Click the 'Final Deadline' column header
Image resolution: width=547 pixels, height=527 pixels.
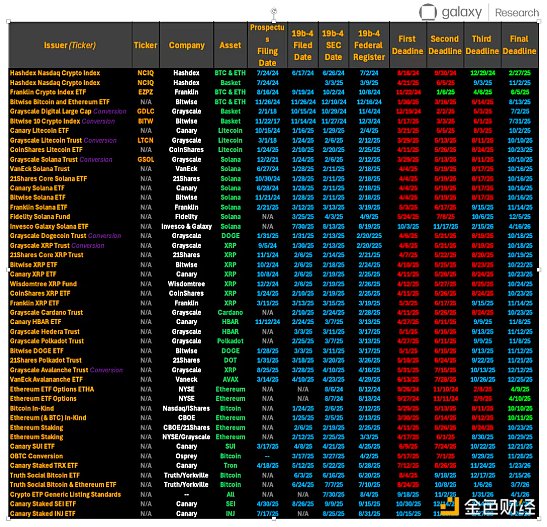tap(519, 45)
